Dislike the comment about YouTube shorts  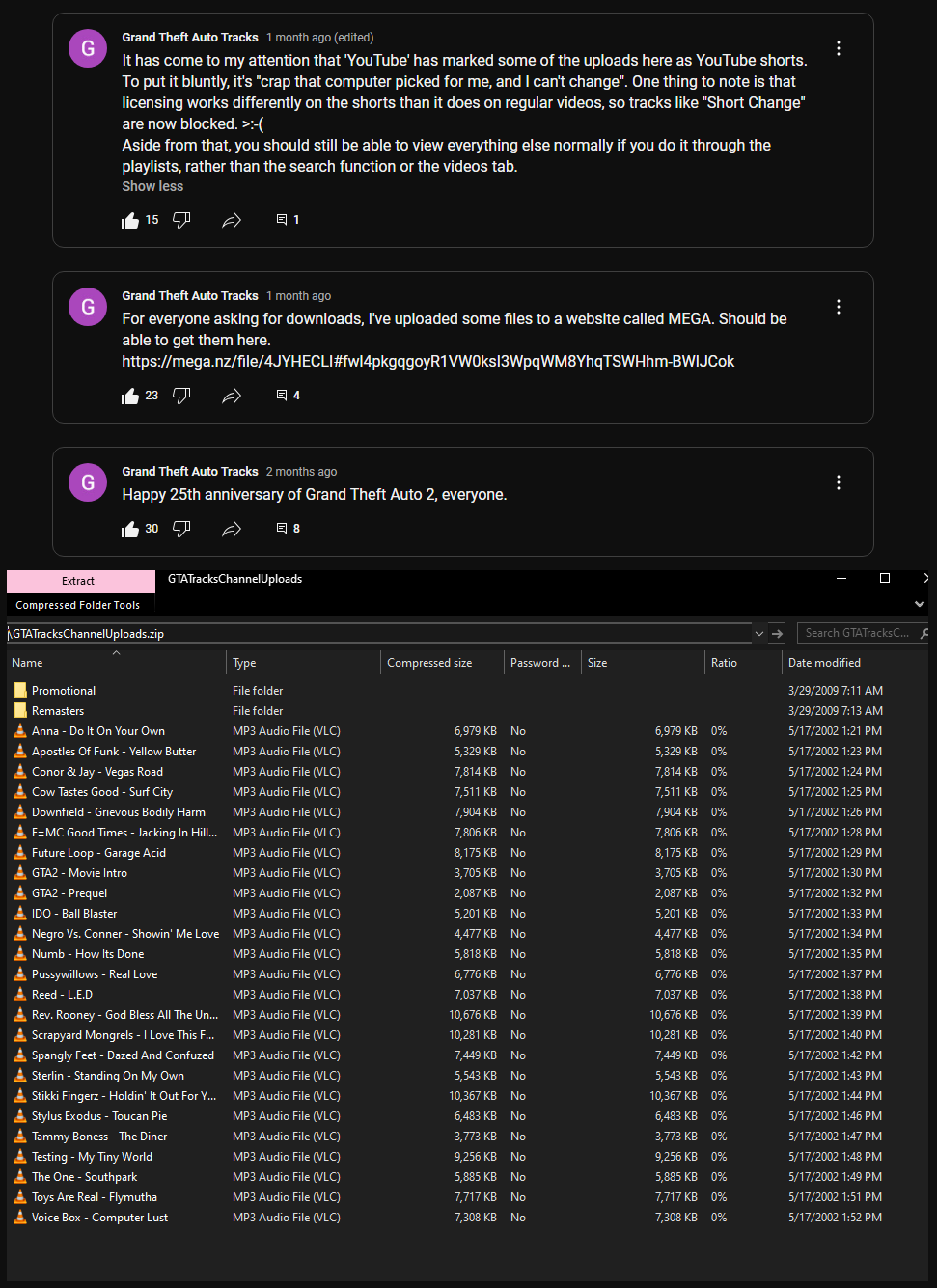coord(181,221)
